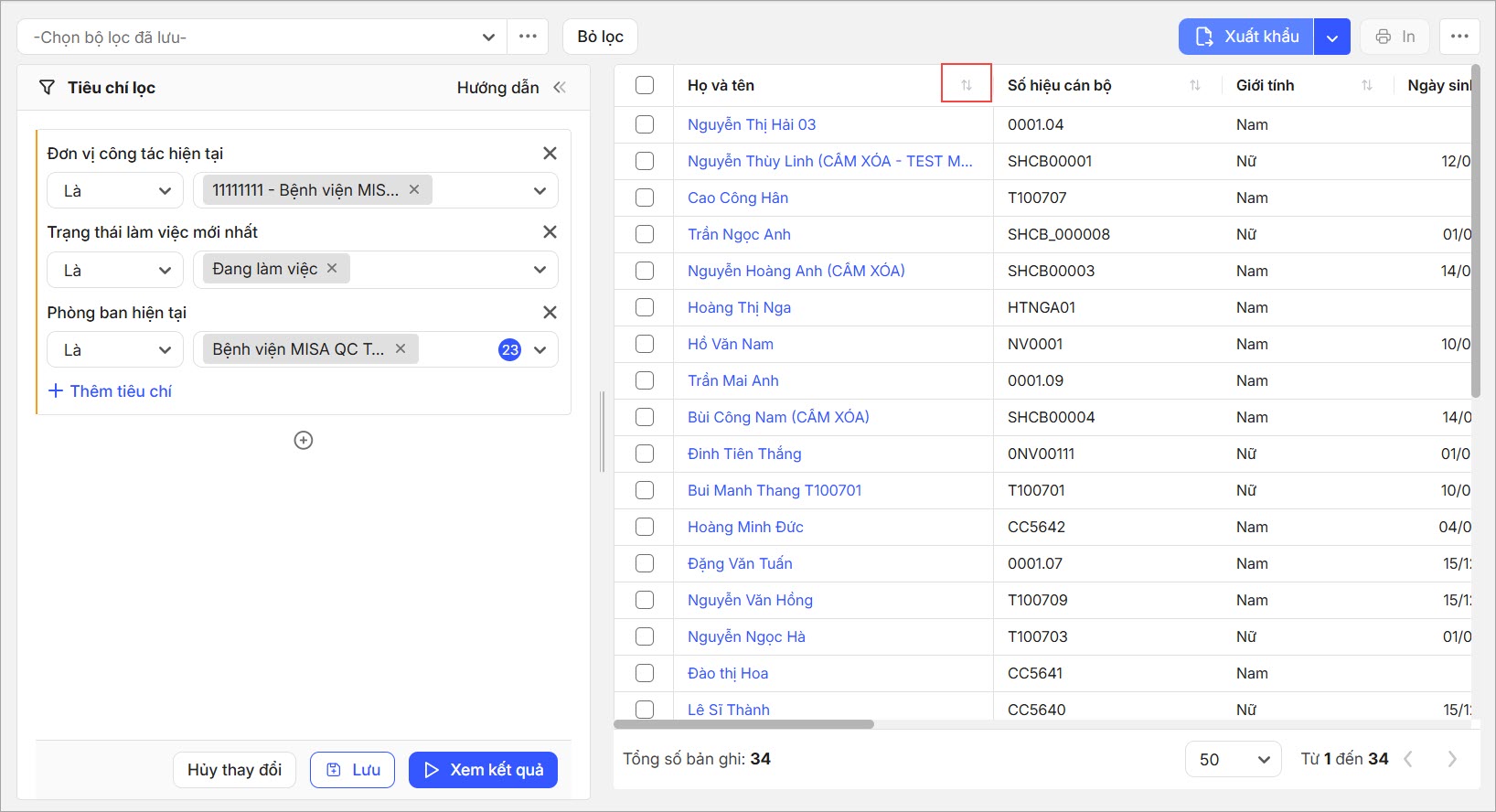Expand the Xuất khẩu dropdown arrow
1496x812 pixels.
(x=1332, y=37)
